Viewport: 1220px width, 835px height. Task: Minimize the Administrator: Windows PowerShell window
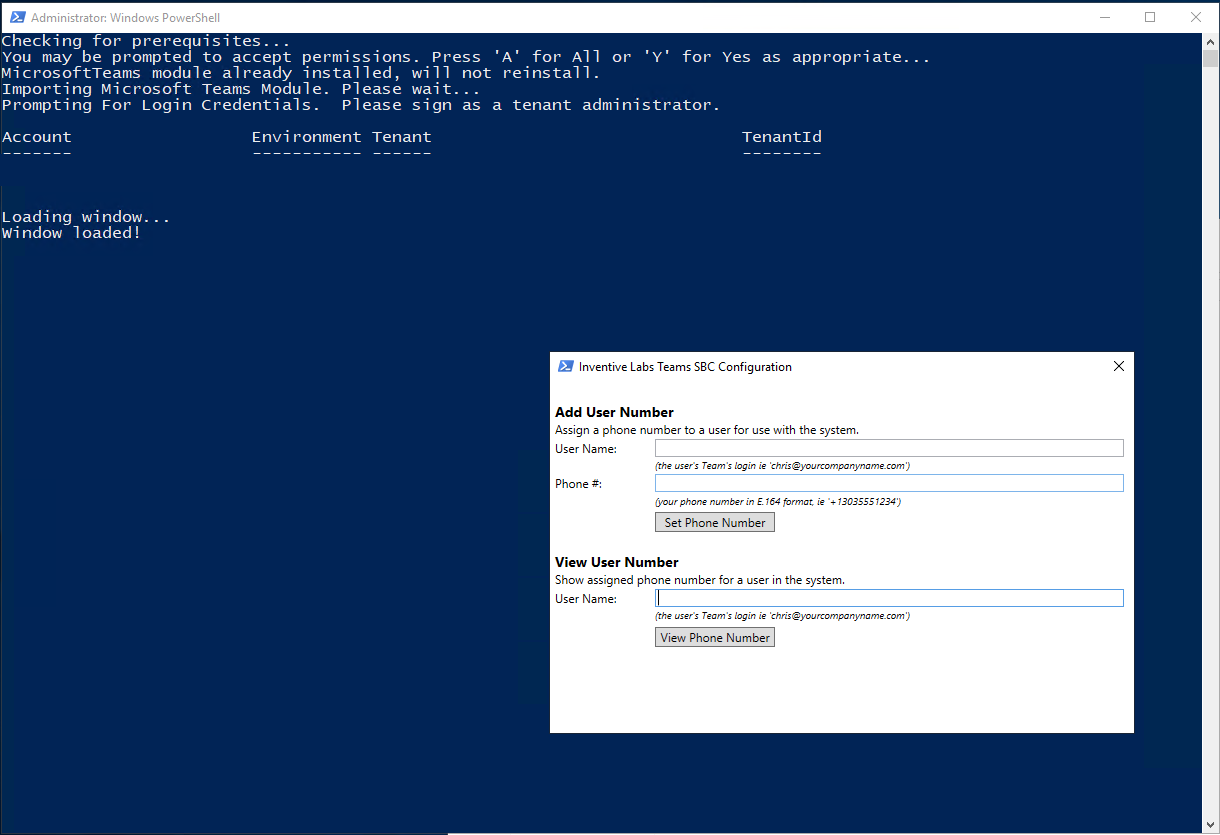point(1105,17)
